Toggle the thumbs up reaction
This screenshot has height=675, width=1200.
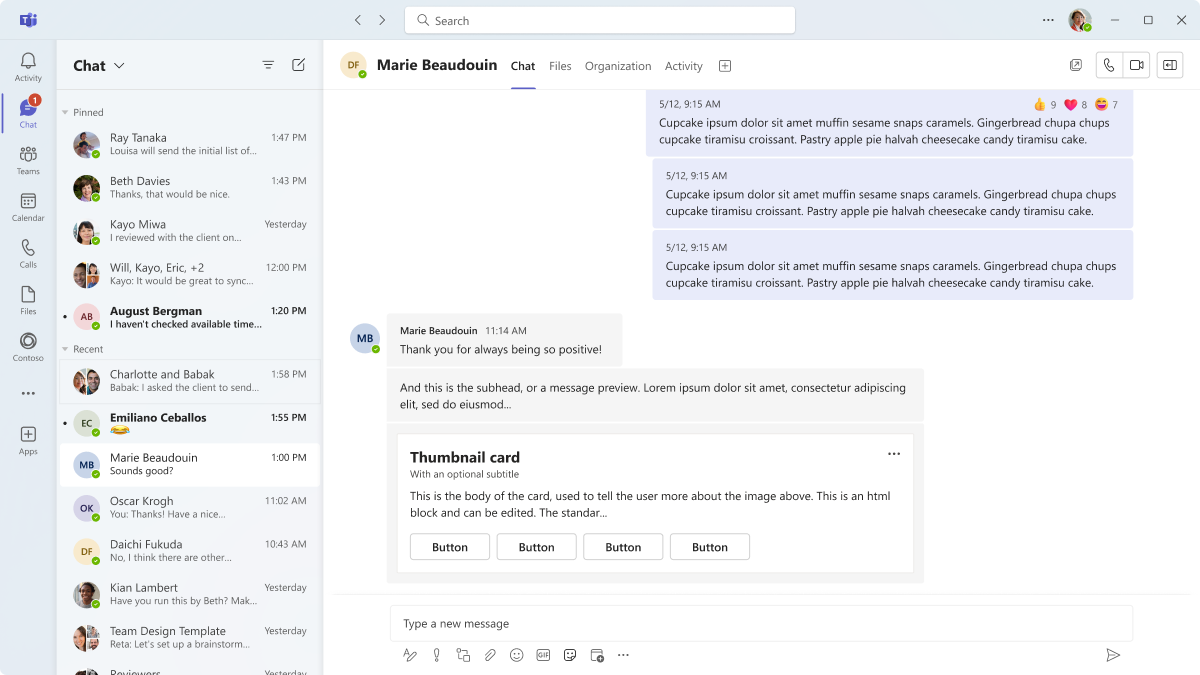(1045, 104)
